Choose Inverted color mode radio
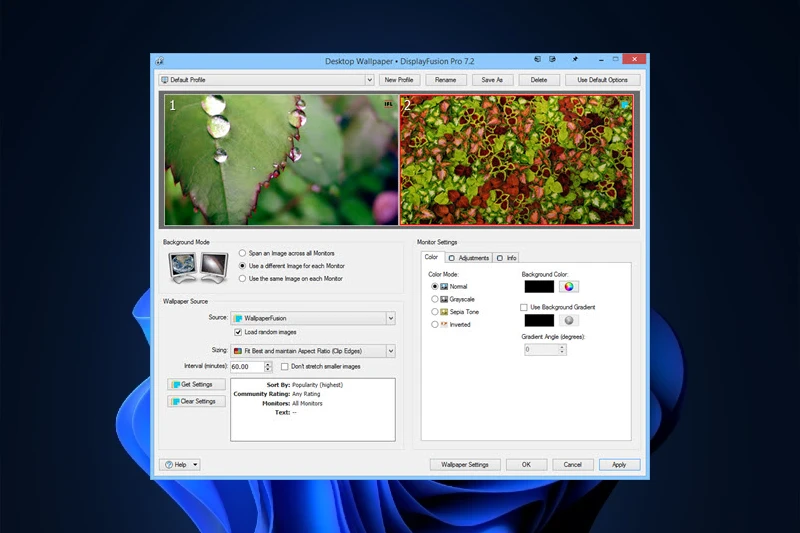The width and height of the screenshot is (800, 533). tap(435, 324)
